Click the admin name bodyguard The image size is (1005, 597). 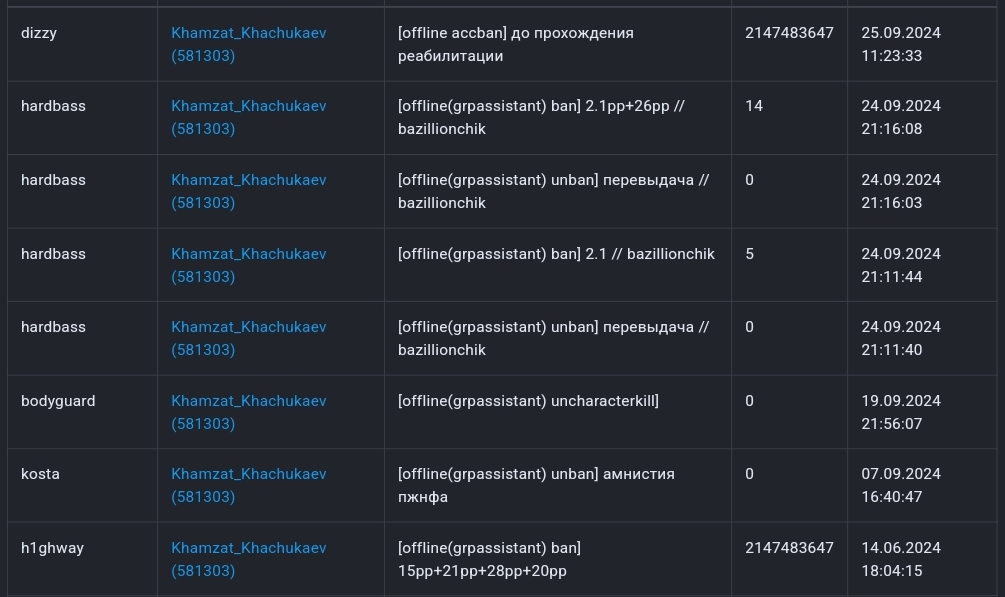tap(58, 401)
